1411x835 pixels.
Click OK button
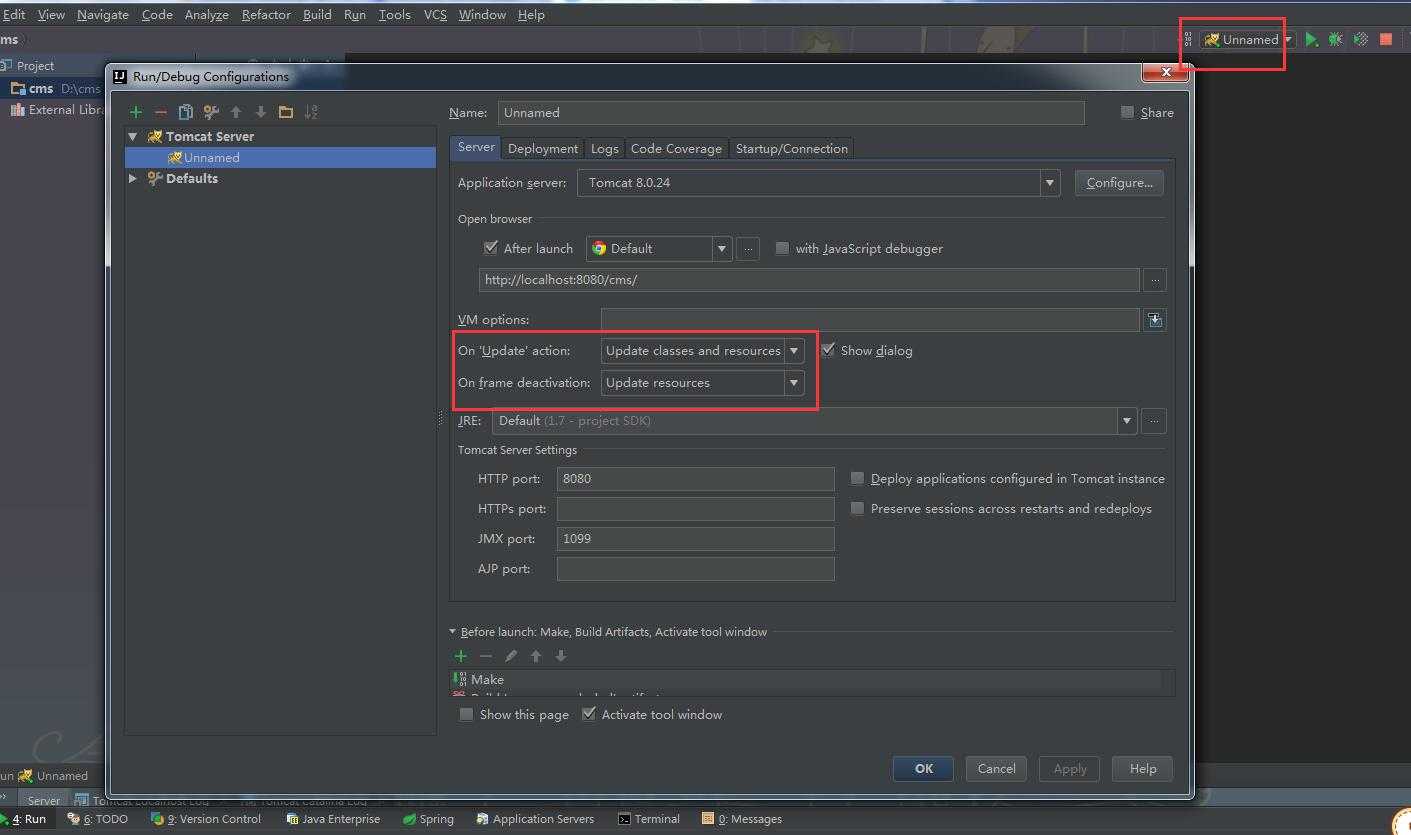[x=924, y=769]
